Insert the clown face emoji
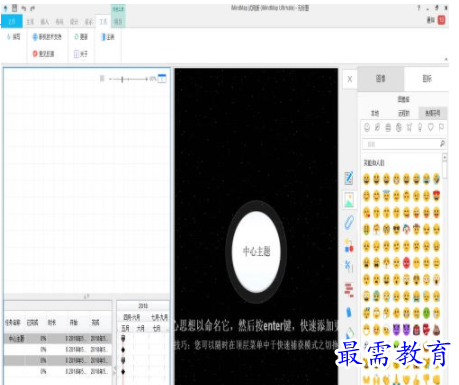Screen dimensions: 459x385 point(406,229)
